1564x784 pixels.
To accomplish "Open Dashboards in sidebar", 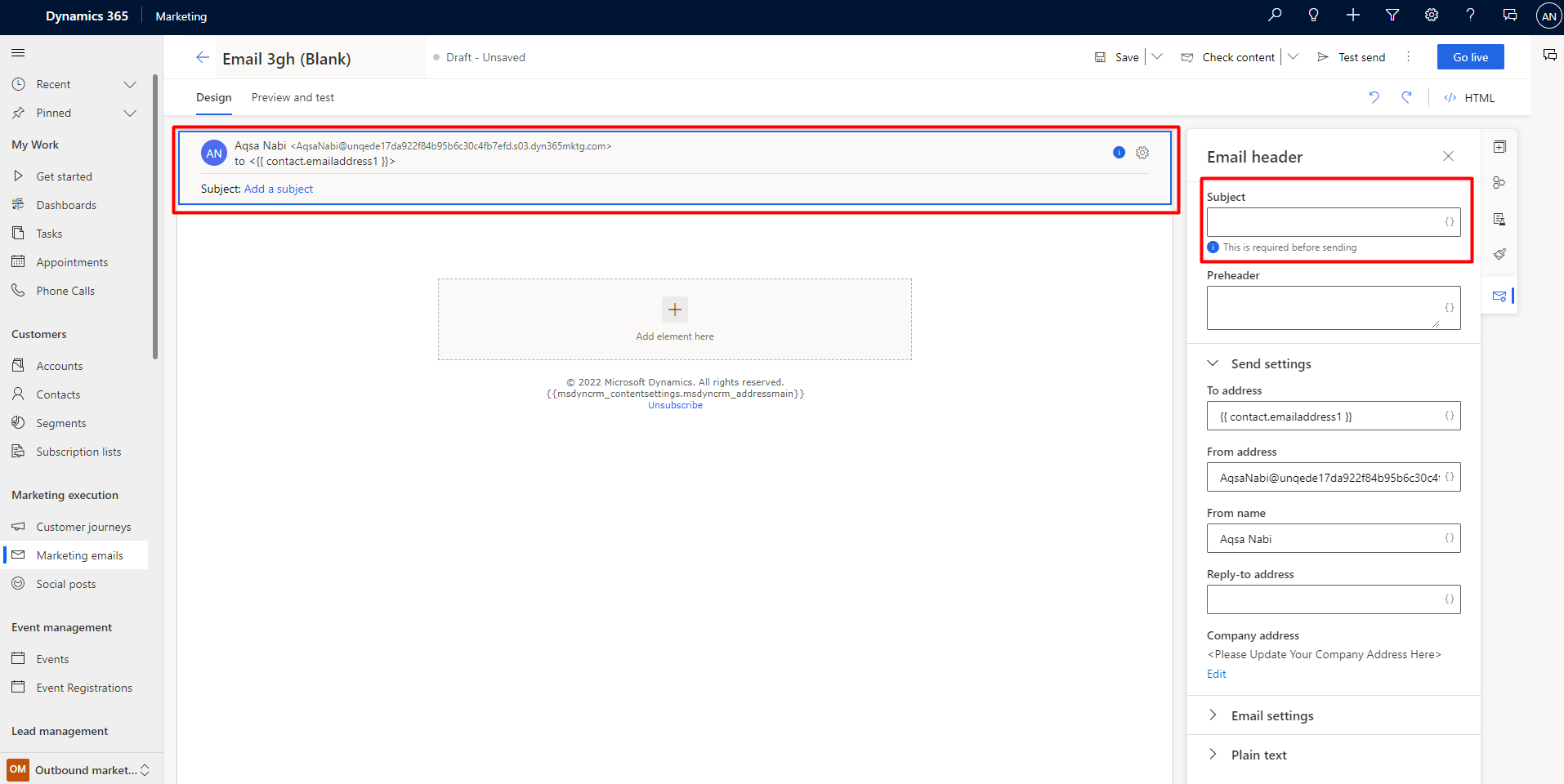I will click(75, 205).
